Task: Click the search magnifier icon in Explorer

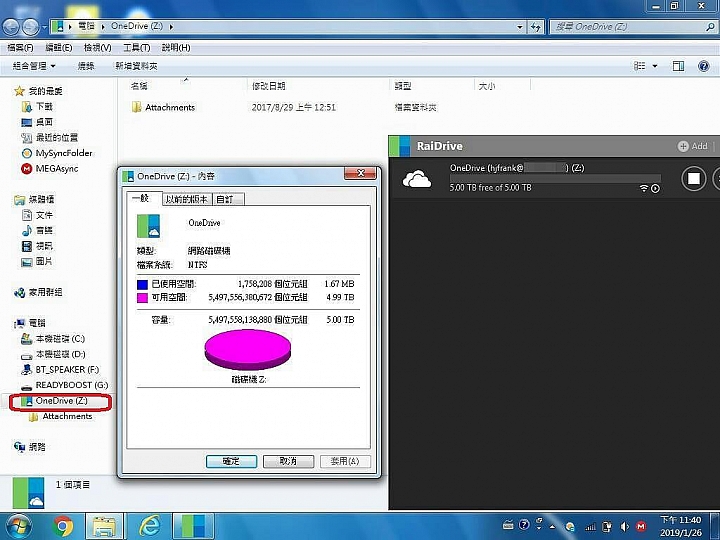Action: point(710,27)
